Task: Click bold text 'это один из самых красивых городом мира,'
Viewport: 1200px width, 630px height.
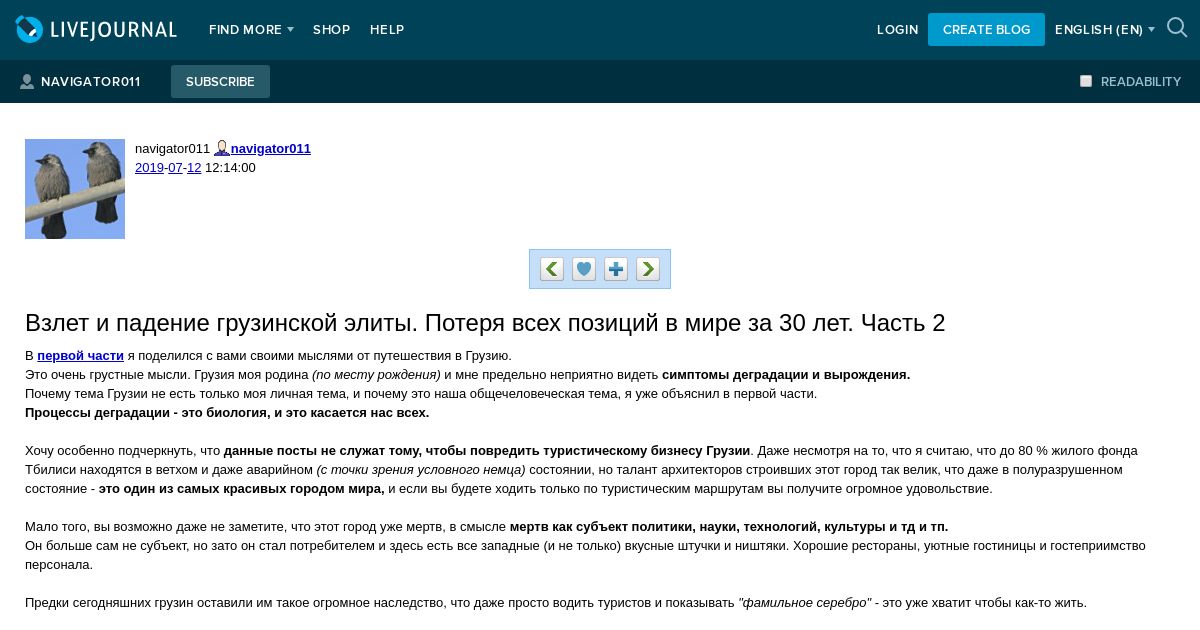Action: pyautogui.click(x=241, y=488)
